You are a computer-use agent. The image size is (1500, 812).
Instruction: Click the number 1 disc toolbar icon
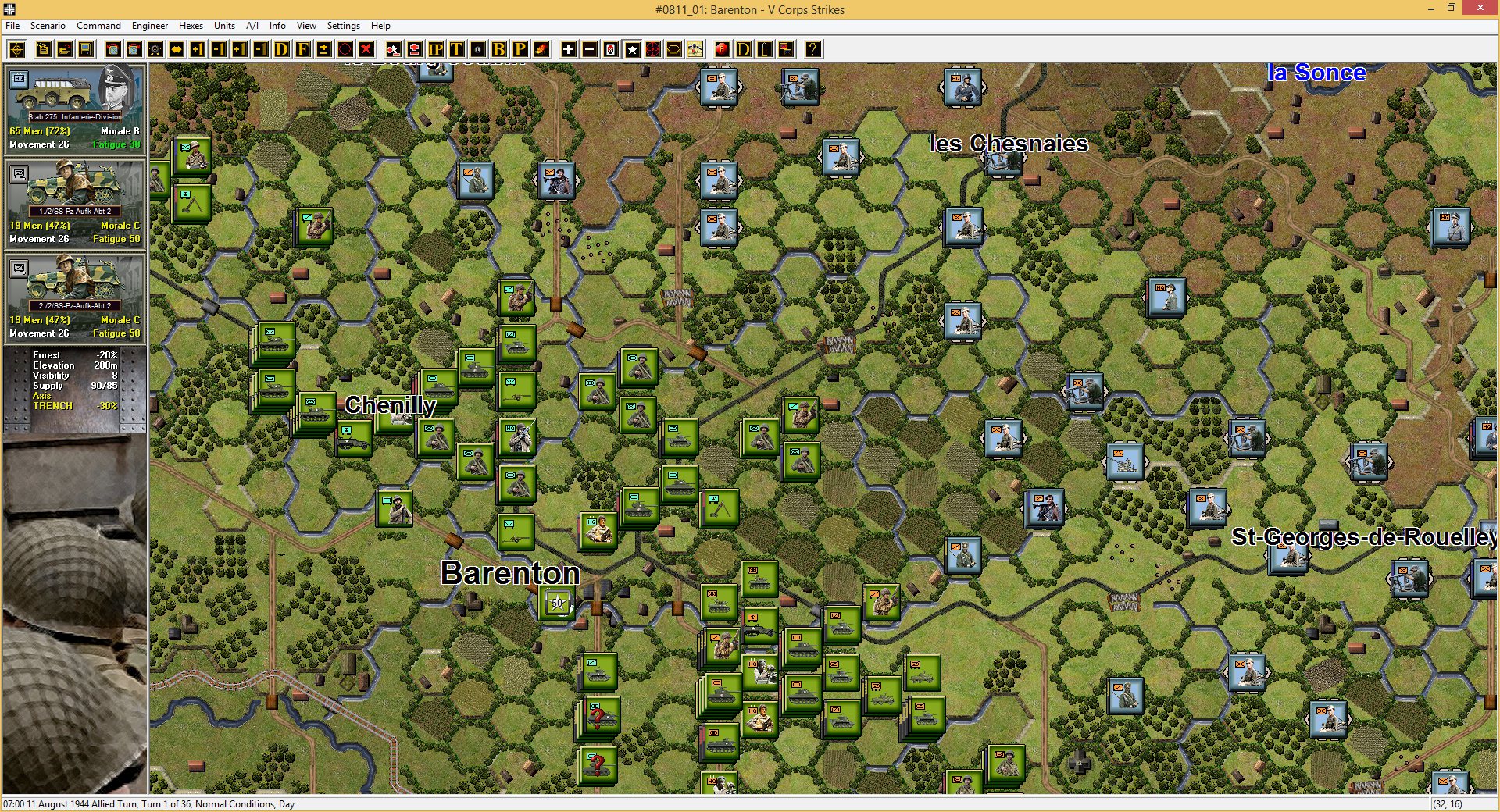coord(477,49)
